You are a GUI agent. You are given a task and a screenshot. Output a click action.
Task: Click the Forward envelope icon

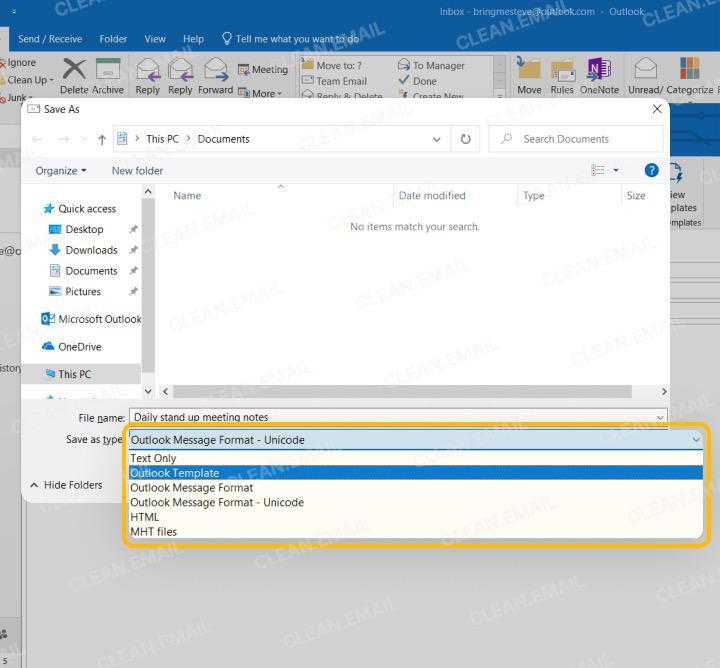pos(216,69)
